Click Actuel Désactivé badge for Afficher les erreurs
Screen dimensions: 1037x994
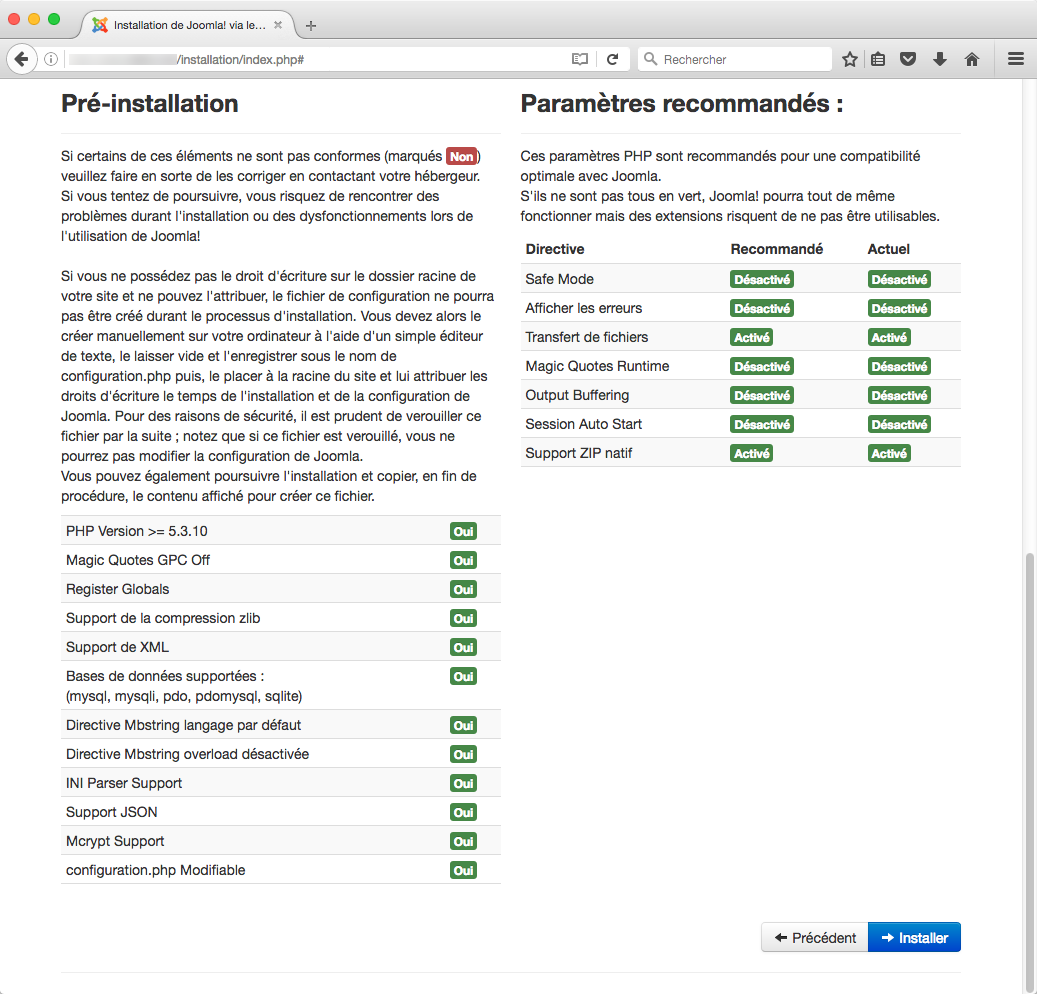point(899,309)
